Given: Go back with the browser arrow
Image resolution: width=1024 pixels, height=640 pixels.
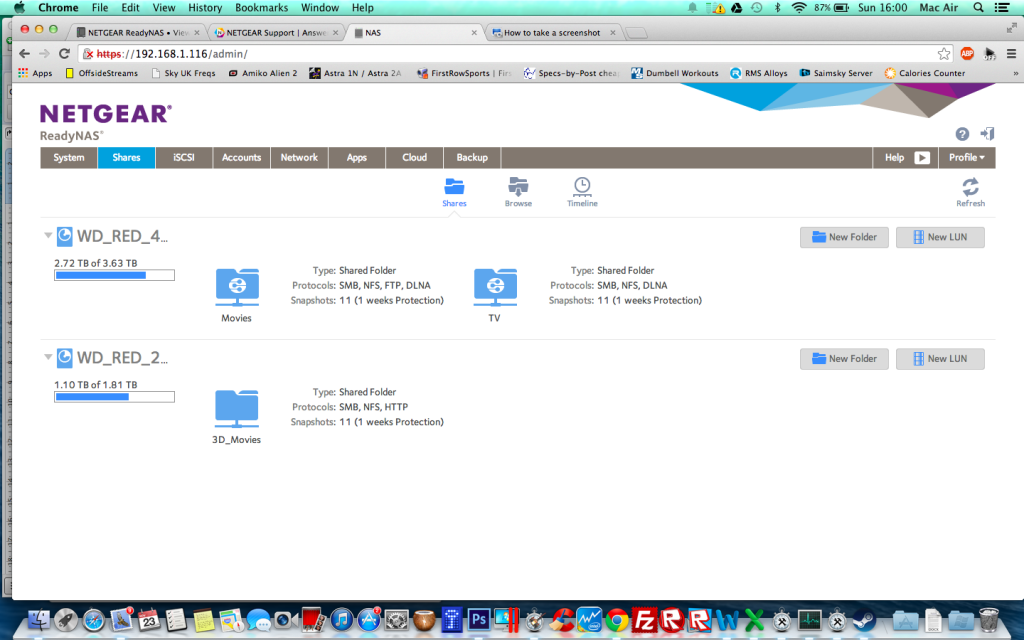Looking at the screenshot, I should pyautogui.click(x=24, y=54).
